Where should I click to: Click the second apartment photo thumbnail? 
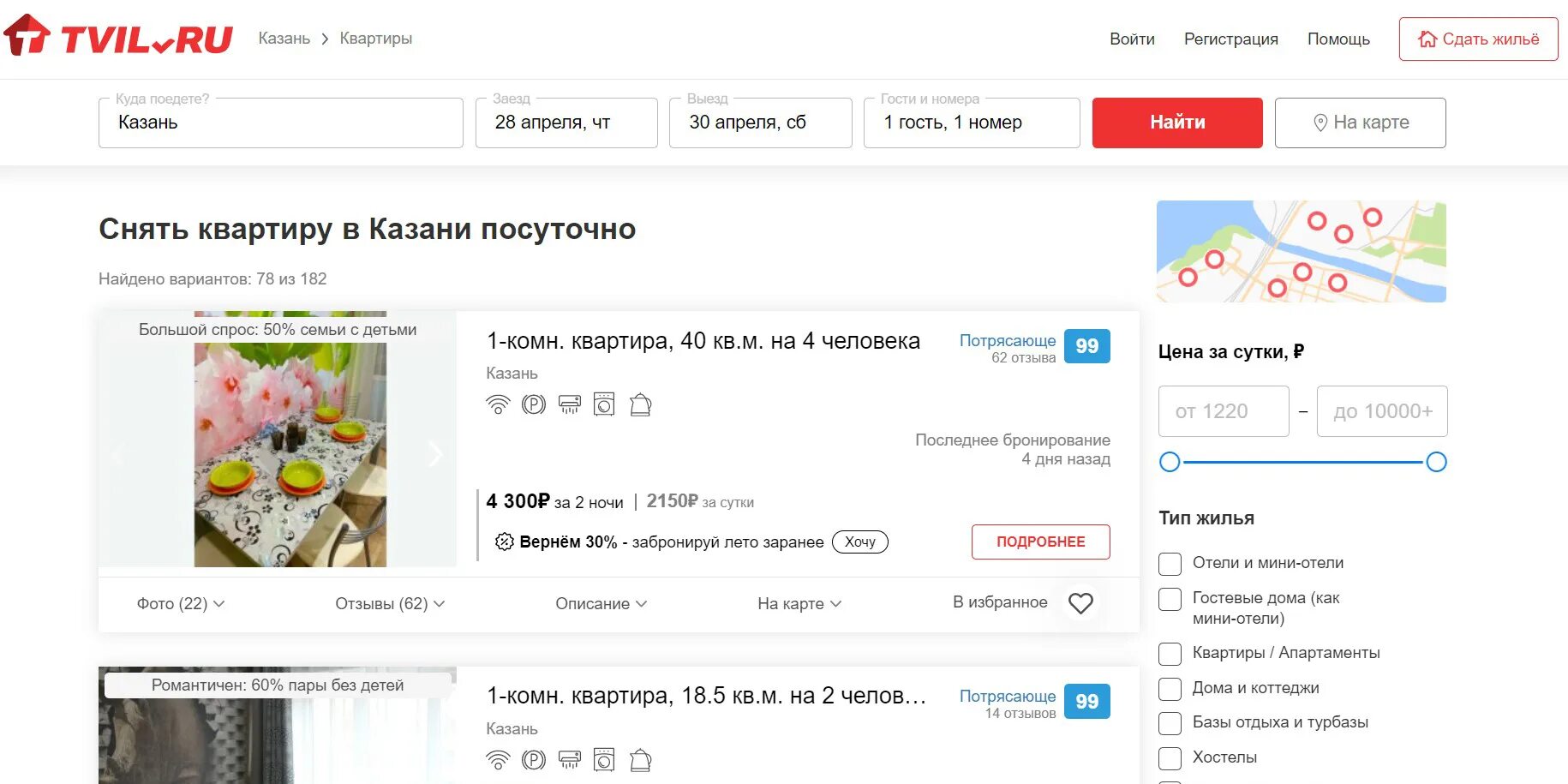coord(278,725)
